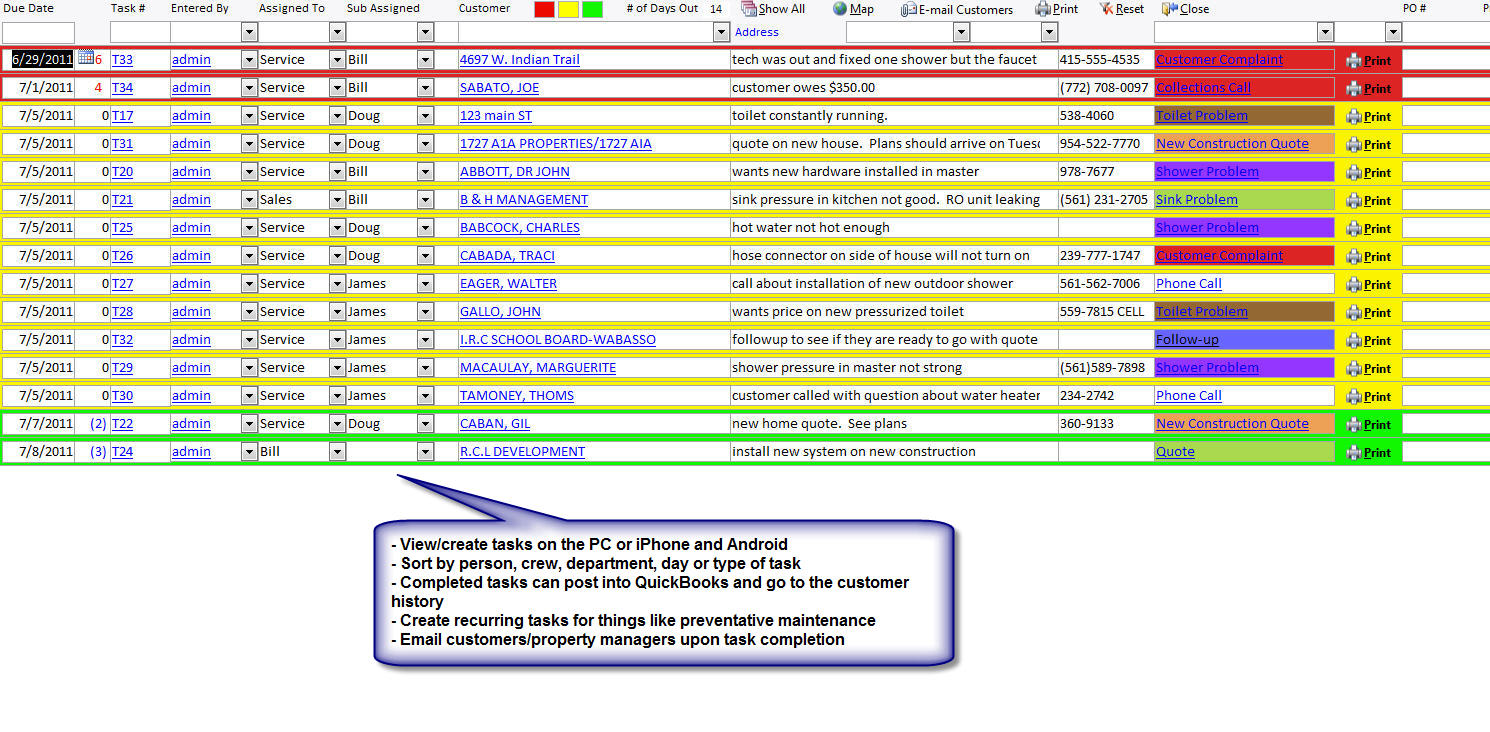This screenshot has height=732, width=1490.
Task: Open customer link ABBOTT, DR JOHN
Action: [514, 172]
